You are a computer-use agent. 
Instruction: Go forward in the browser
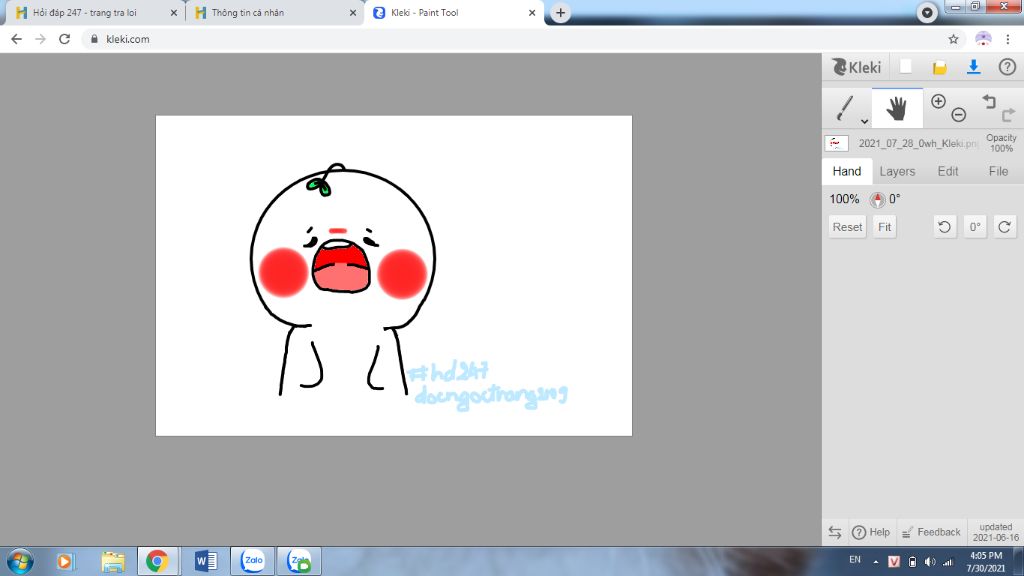pyautogui.click(x=40, y=39)
